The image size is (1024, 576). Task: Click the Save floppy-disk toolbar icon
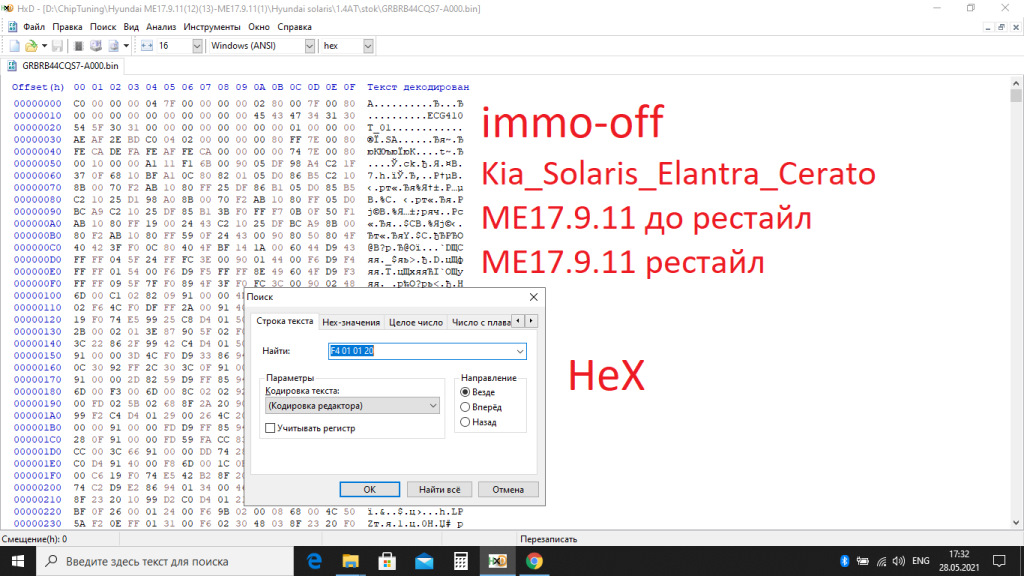click(57, 46)
